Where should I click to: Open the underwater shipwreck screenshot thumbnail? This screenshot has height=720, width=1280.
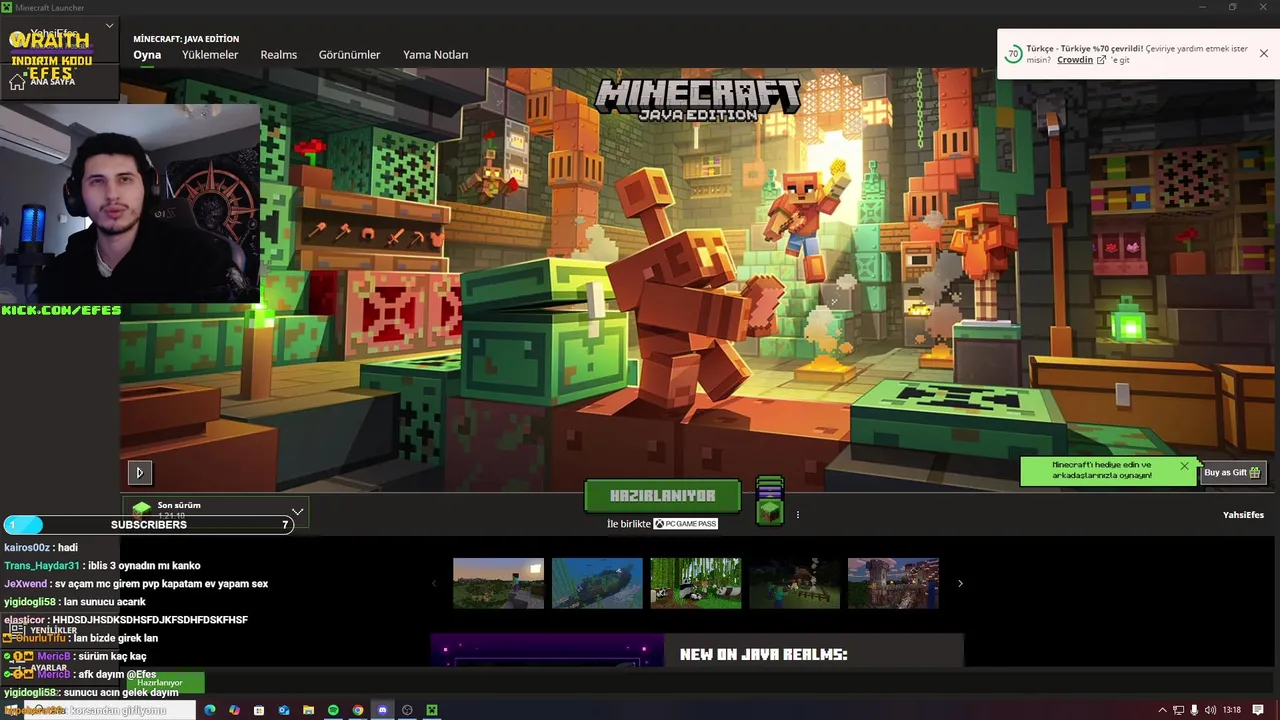pyautogui.click(x=597, y=583)
